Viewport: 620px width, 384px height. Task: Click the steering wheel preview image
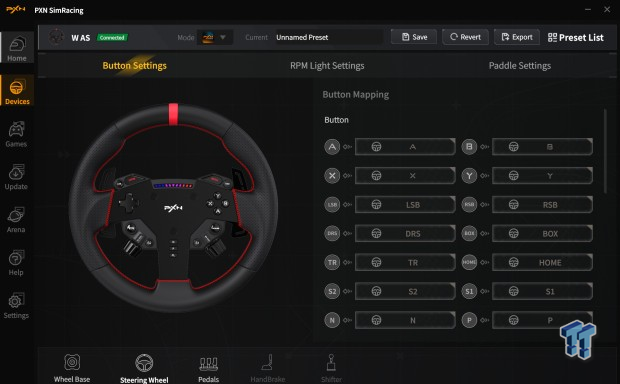point(173,207)
